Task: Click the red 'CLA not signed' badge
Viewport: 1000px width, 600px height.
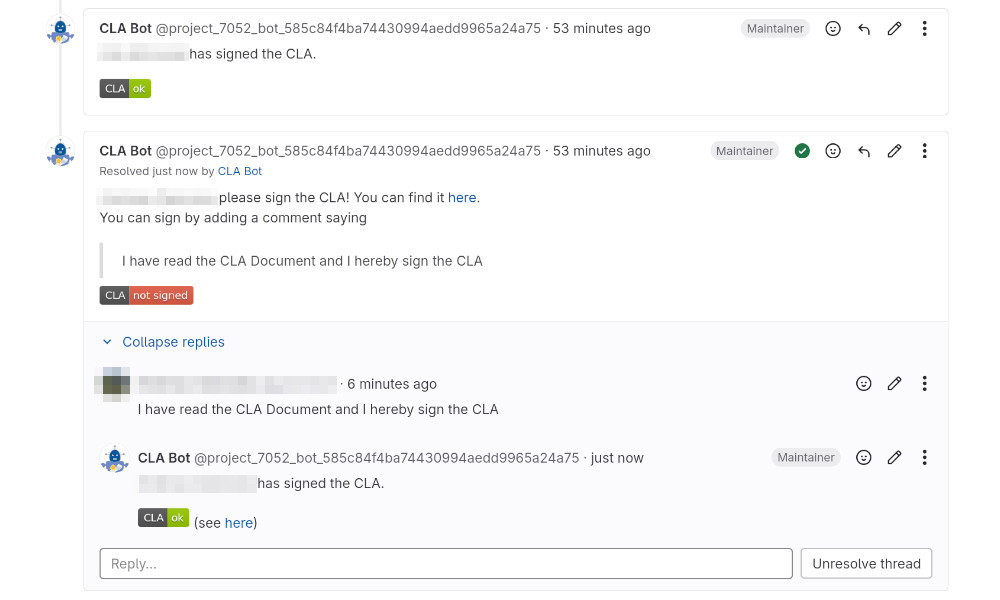Action: 146,295
